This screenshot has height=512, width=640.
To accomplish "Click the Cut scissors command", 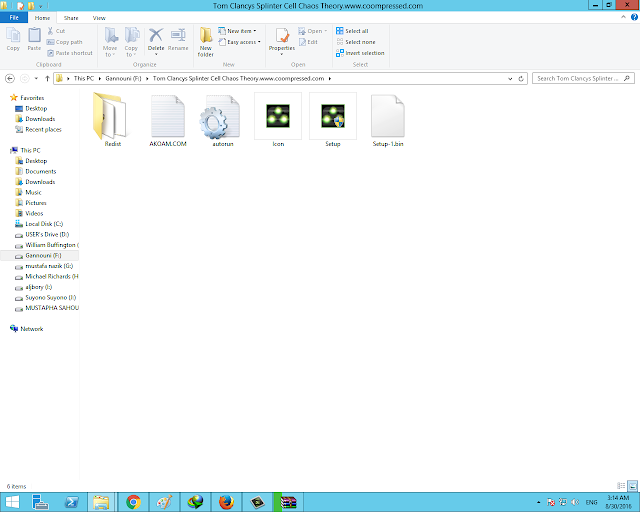I will (56, 31).
